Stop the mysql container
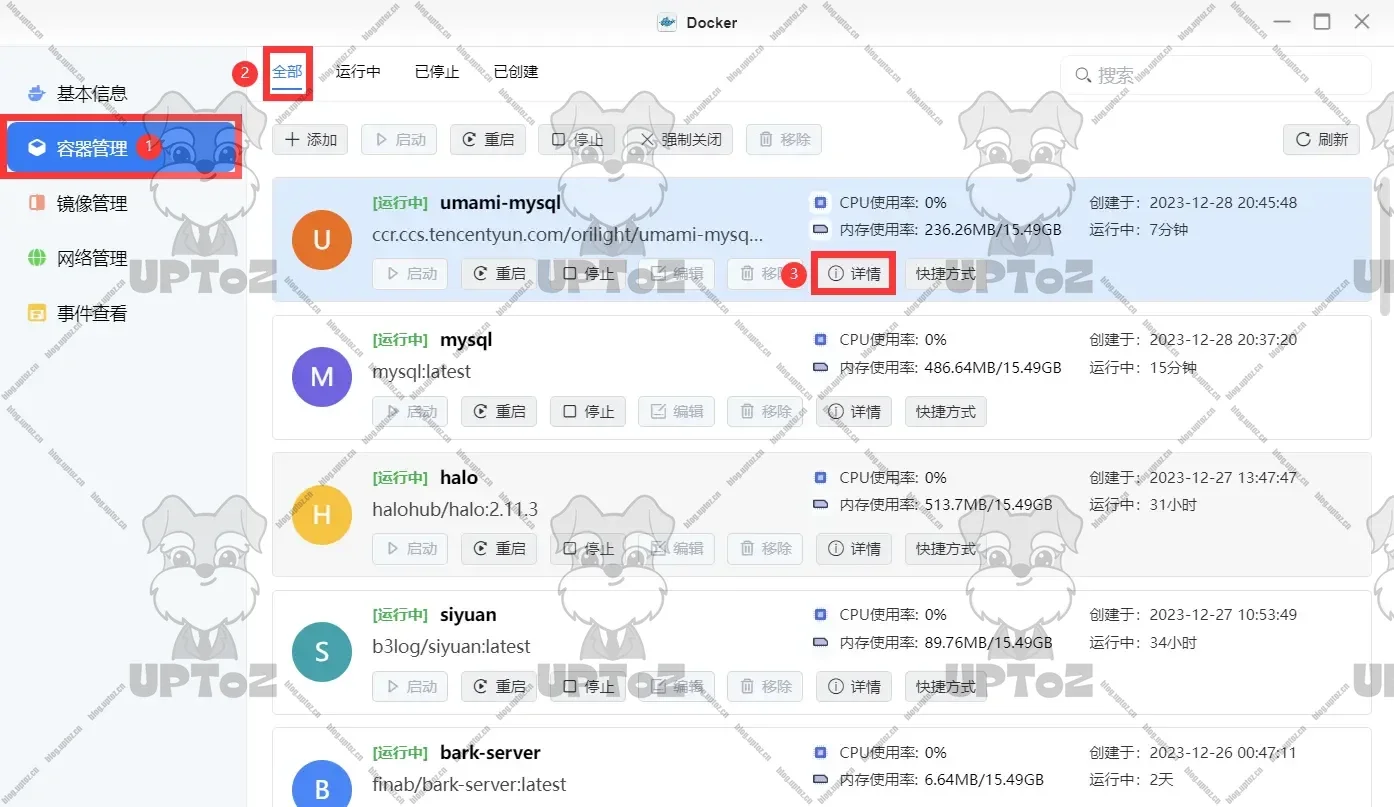Viewport: 1394px width, 807px height. coord(588,411)
